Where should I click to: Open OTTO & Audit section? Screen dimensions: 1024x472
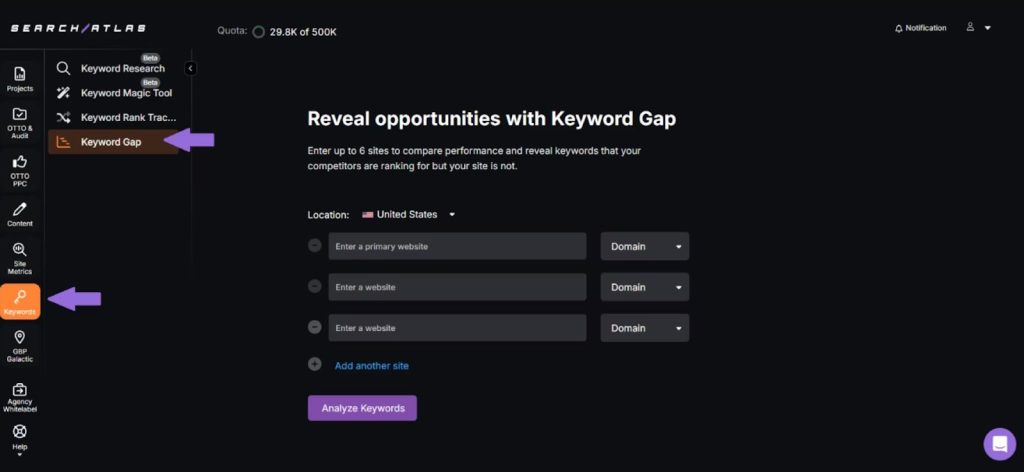pyautogui.click(x=20, y=122)
